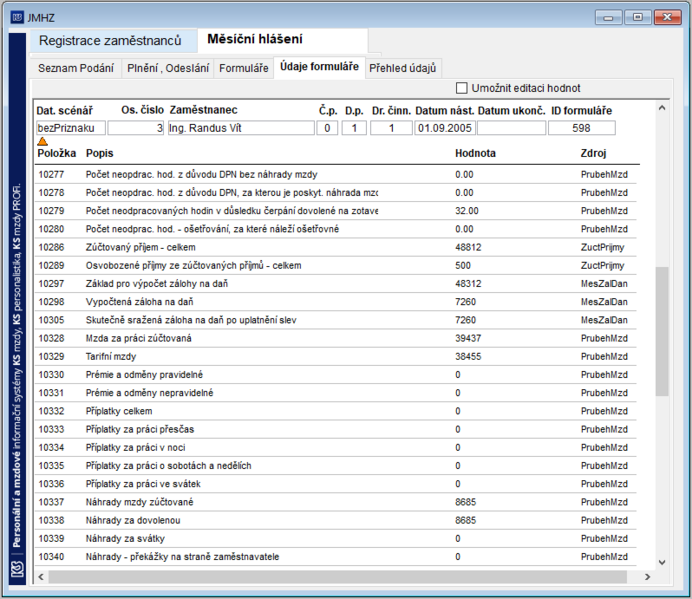Click the KS logo at bottom of sidebar

(x=17, y=569)
